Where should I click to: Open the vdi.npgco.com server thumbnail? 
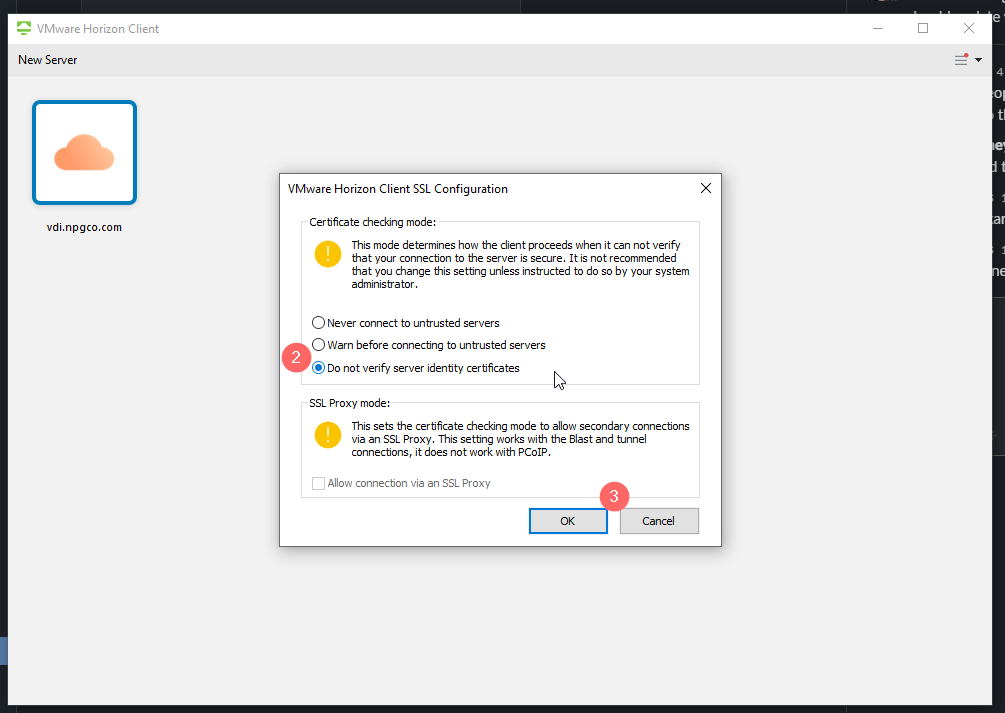pos(85,153)
